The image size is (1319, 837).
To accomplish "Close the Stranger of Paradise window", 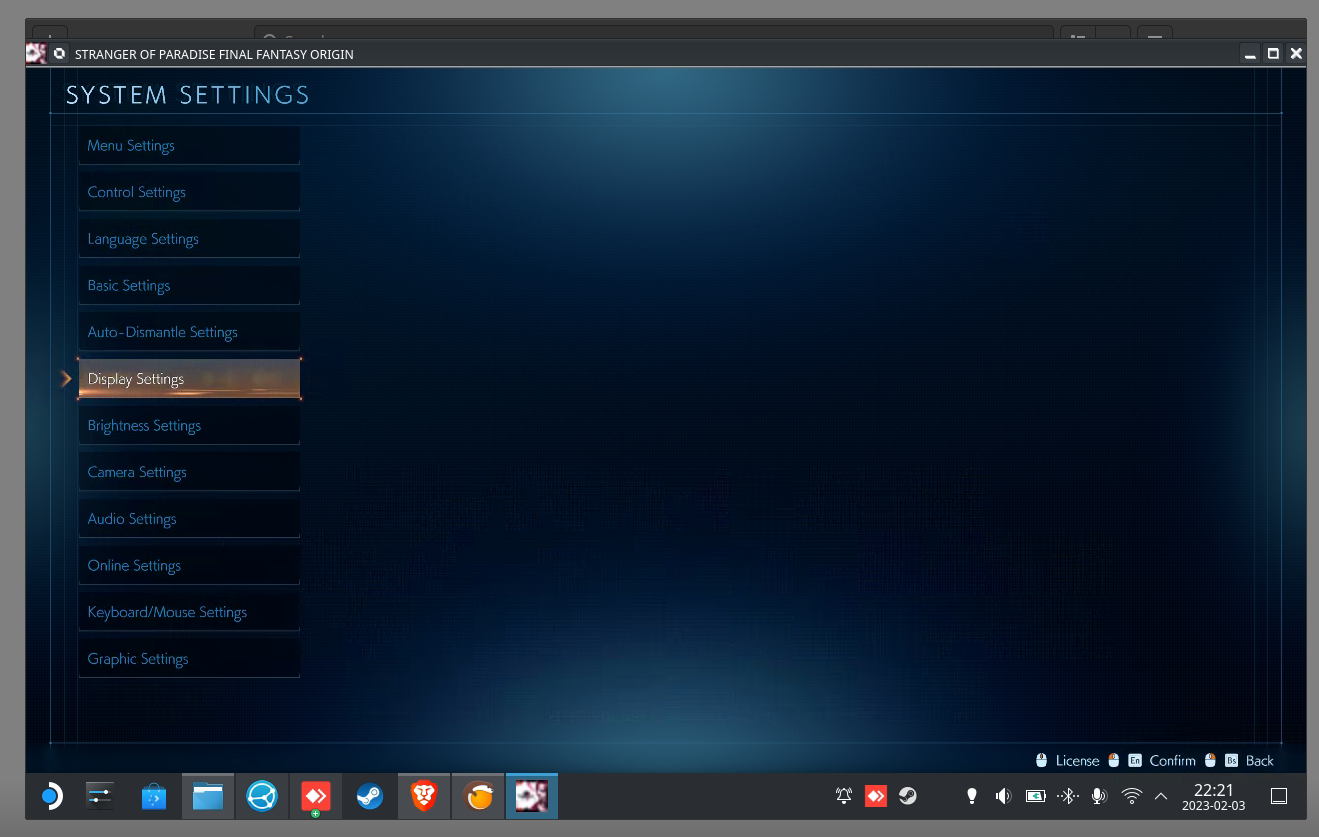I will [1296, 54].
